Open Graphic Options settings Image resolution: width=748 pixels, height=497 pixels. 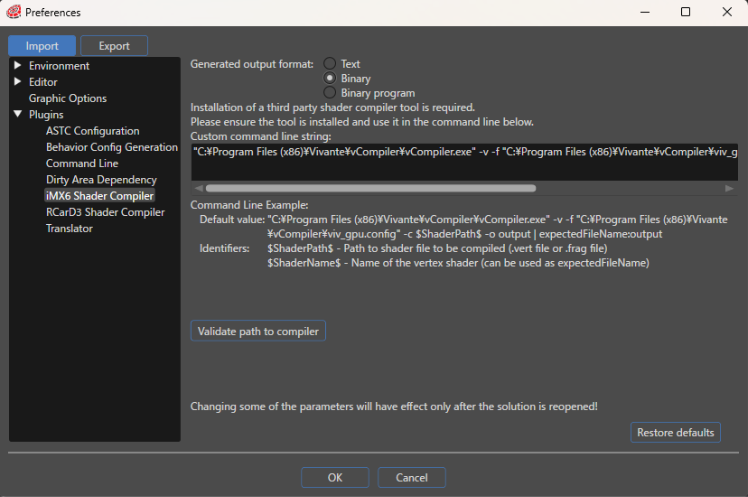[68, 98]
